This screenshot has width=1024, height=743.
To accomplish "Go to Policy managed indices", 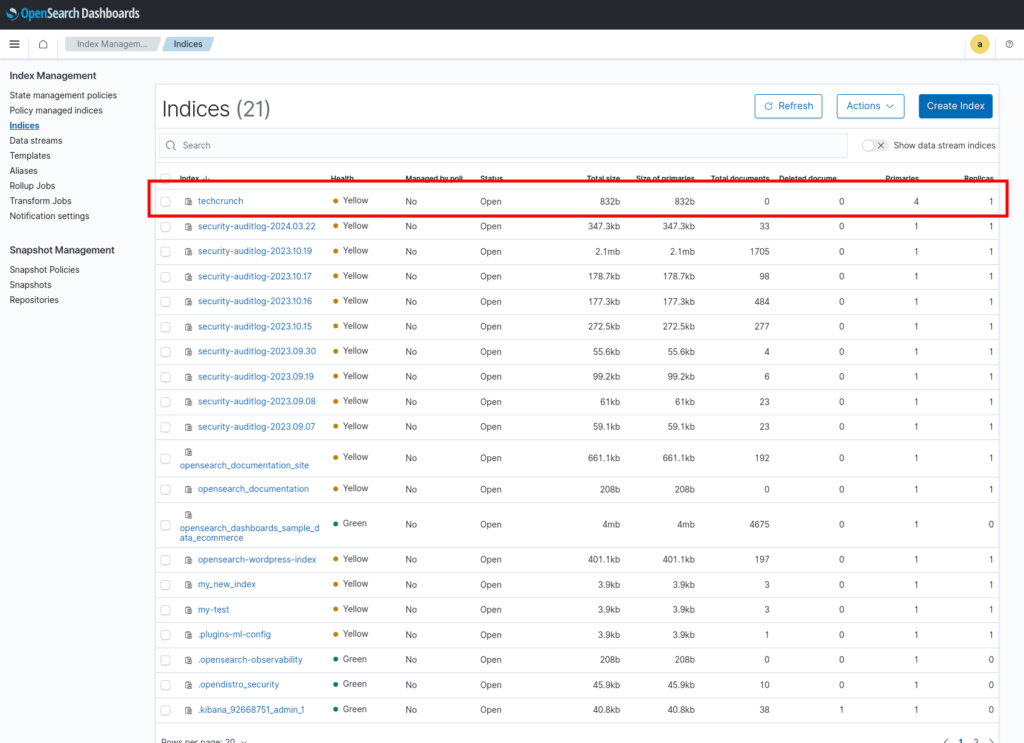I will click(x=56, y=110).
